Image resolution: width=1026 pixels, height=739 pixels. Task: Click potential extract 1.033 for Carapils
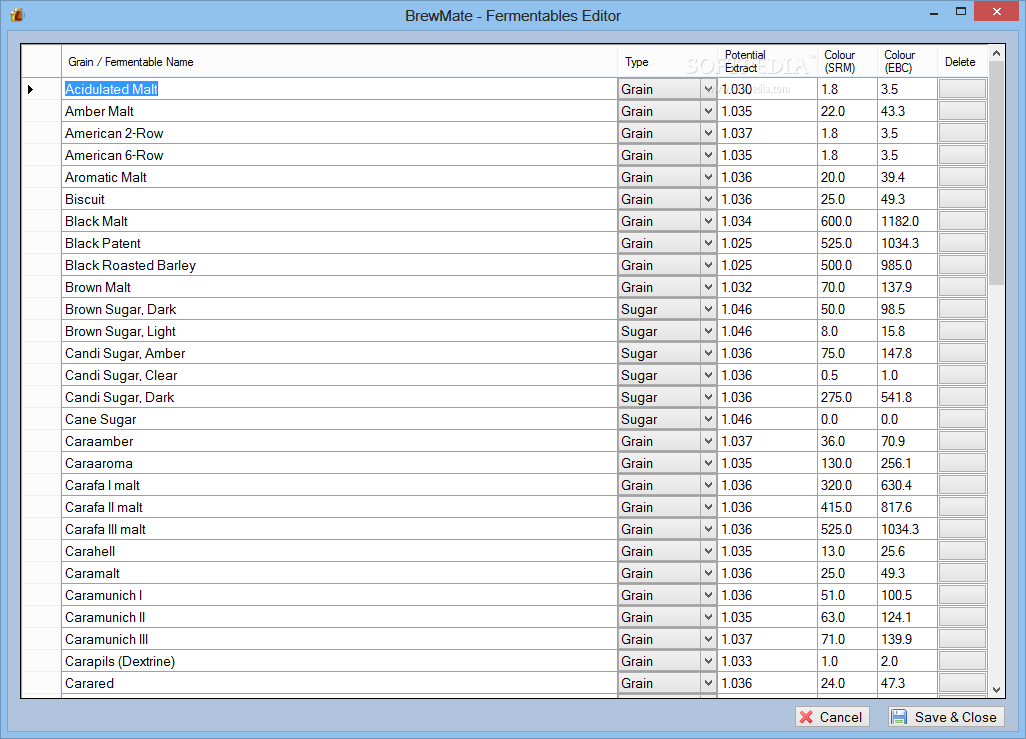[768, 661]
